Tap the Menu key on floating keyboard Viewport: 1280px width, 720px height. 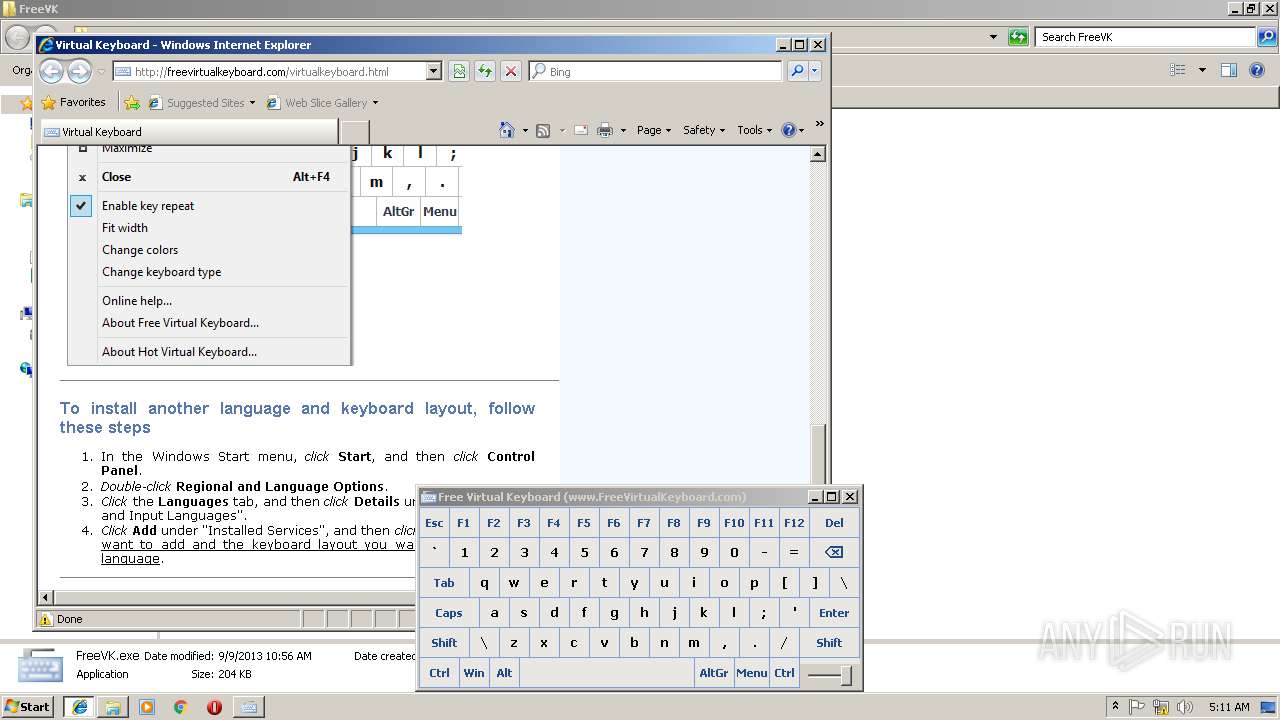point(752,673)
